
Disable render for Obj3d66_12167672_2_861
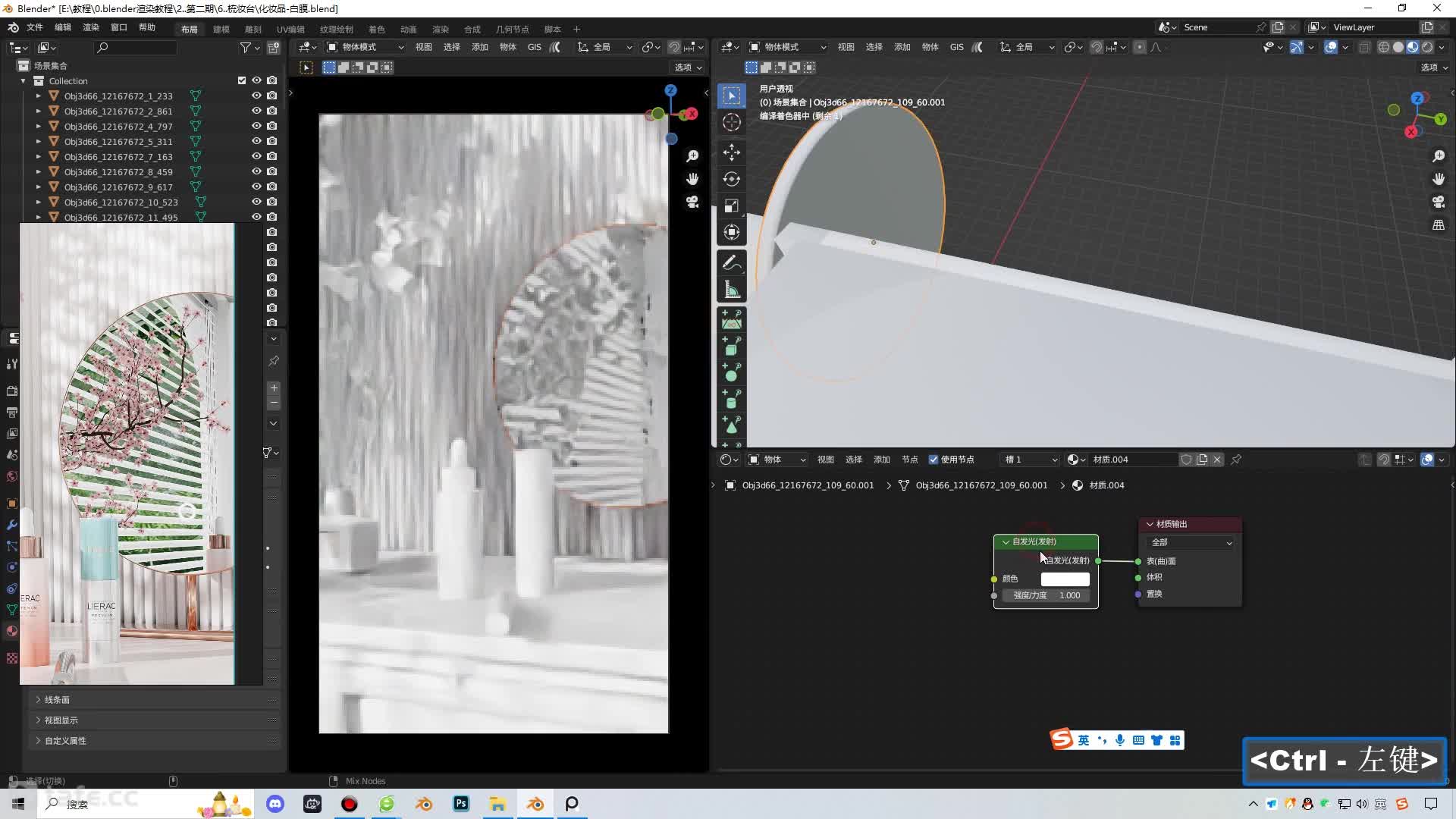click(272, 111)
